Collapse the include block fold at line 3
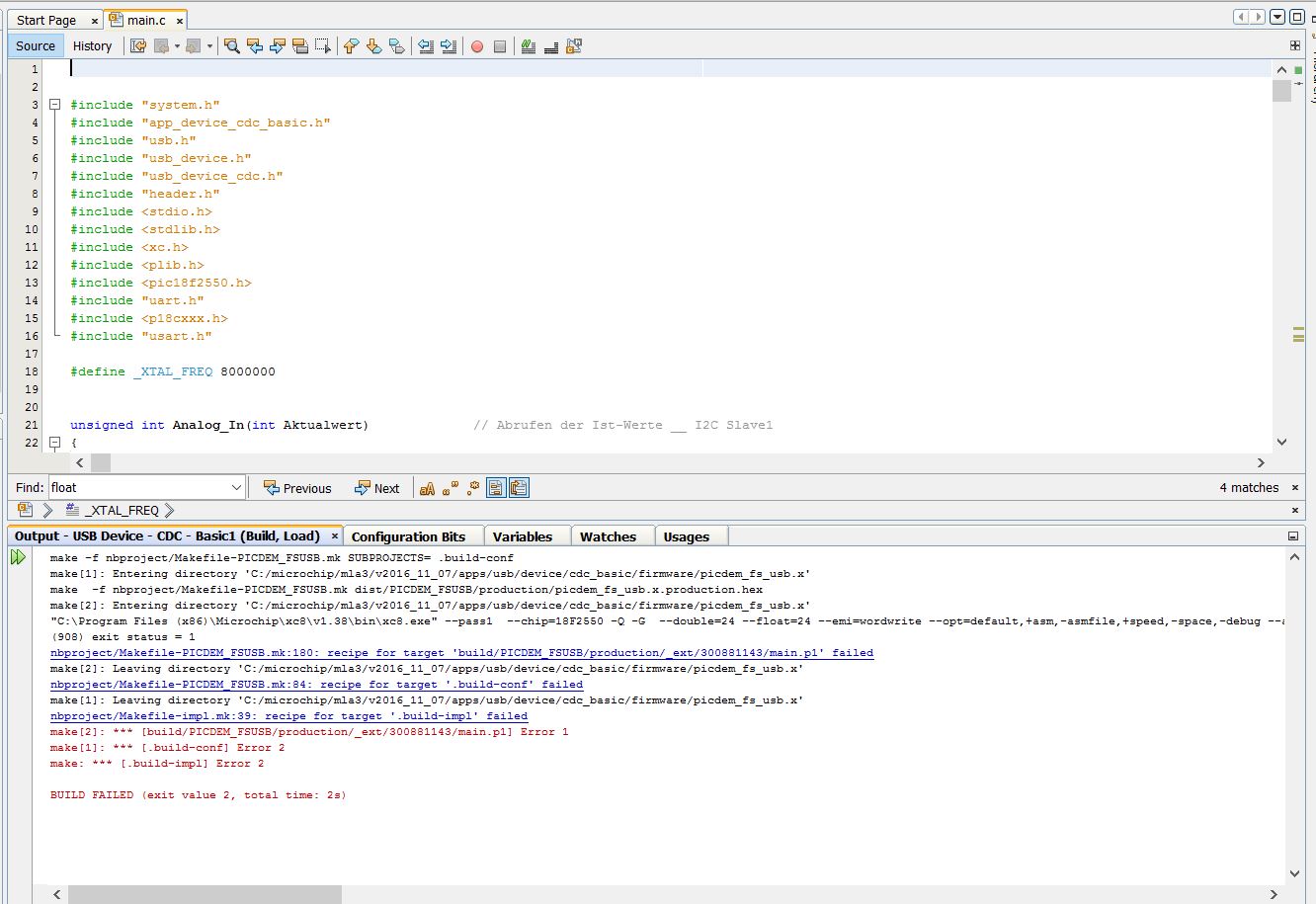The width and height of the screenshot is (1316, 904). [56, 104]
